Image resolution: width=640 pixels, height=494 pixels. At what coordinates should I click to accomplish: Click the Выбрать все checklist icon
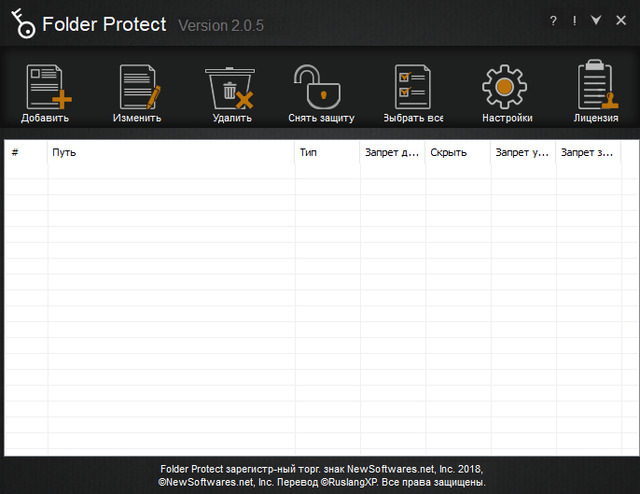point(412,88)
